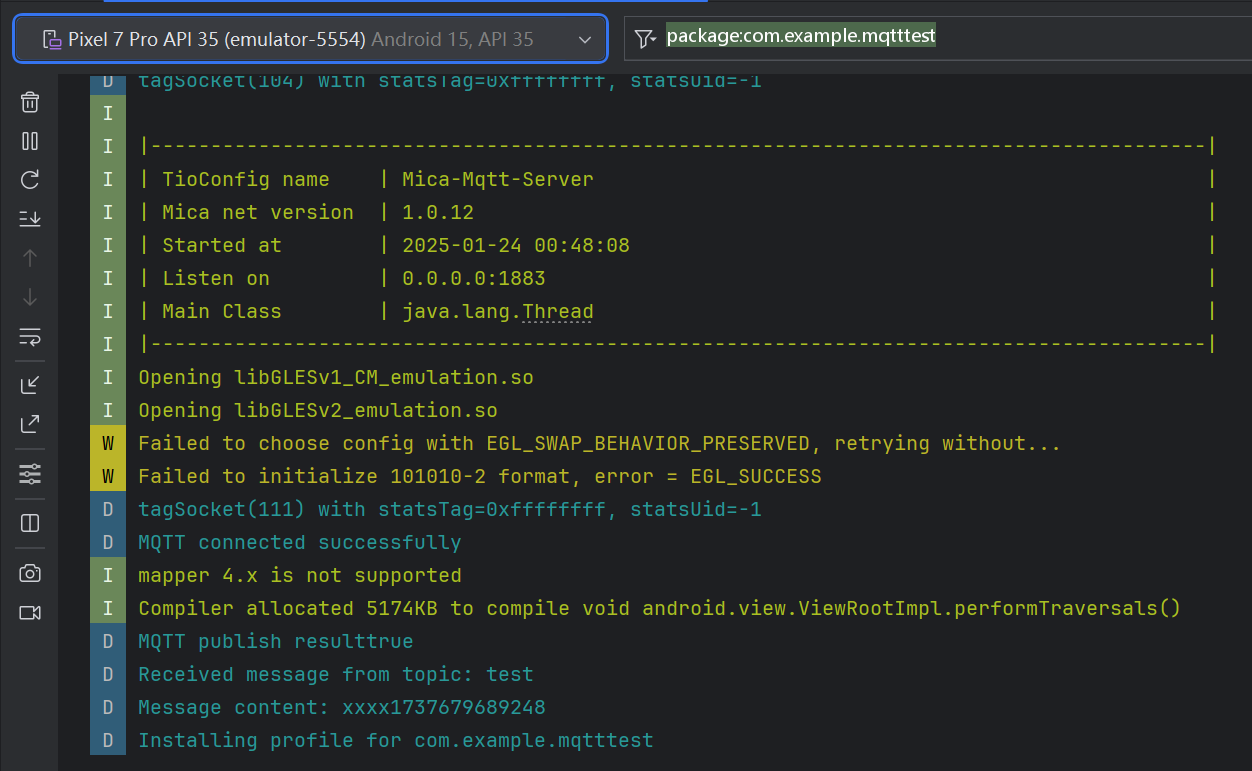Select the 'MQTT publish resulttrue' log line
Screen dimensions: 1252x771
pos(276,642)
